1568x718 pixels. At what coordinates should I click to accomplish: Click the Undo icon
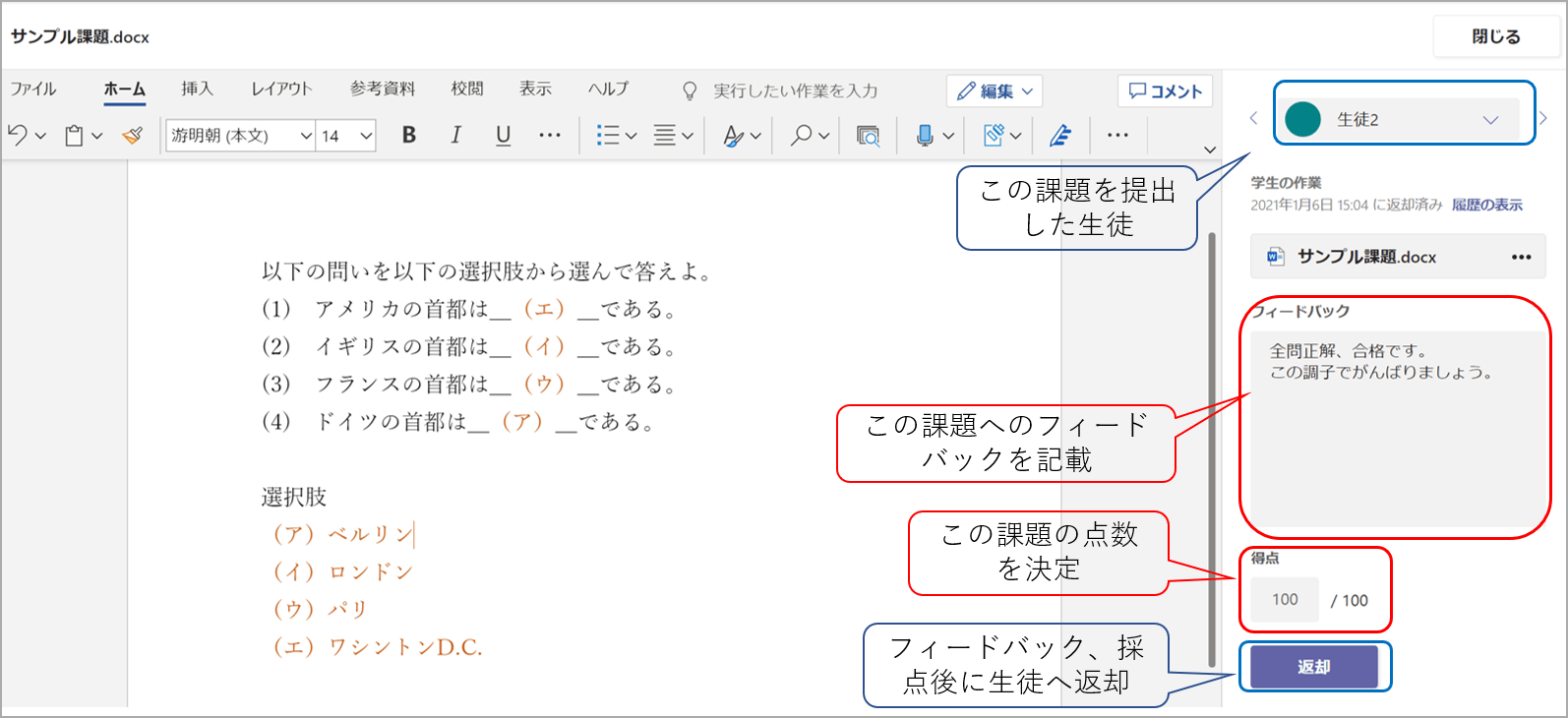18,136
